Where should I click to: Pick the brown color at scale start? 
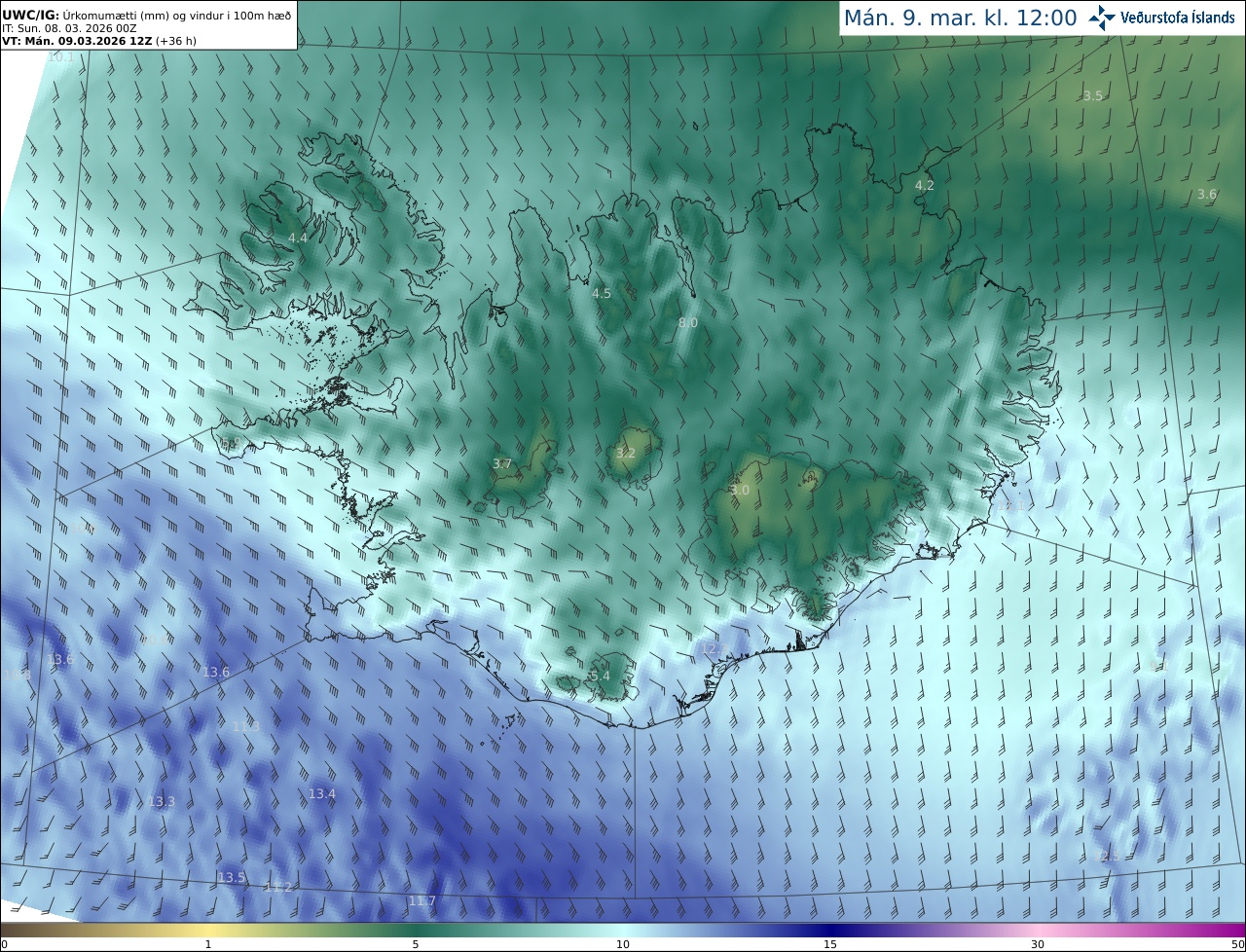[x=5, y=930]
